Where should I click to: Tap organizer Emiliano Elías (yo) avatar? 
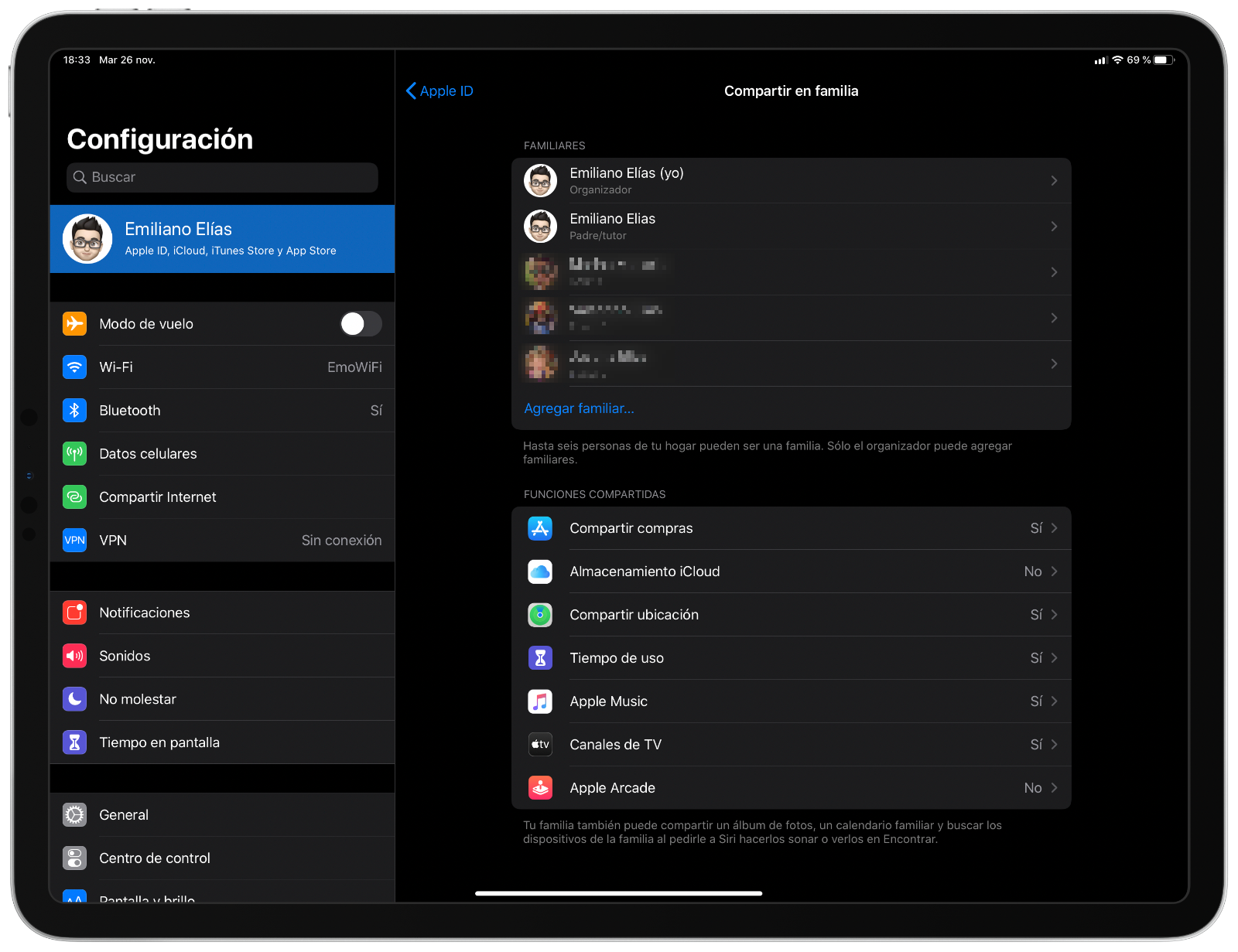(x=540, y=180)
